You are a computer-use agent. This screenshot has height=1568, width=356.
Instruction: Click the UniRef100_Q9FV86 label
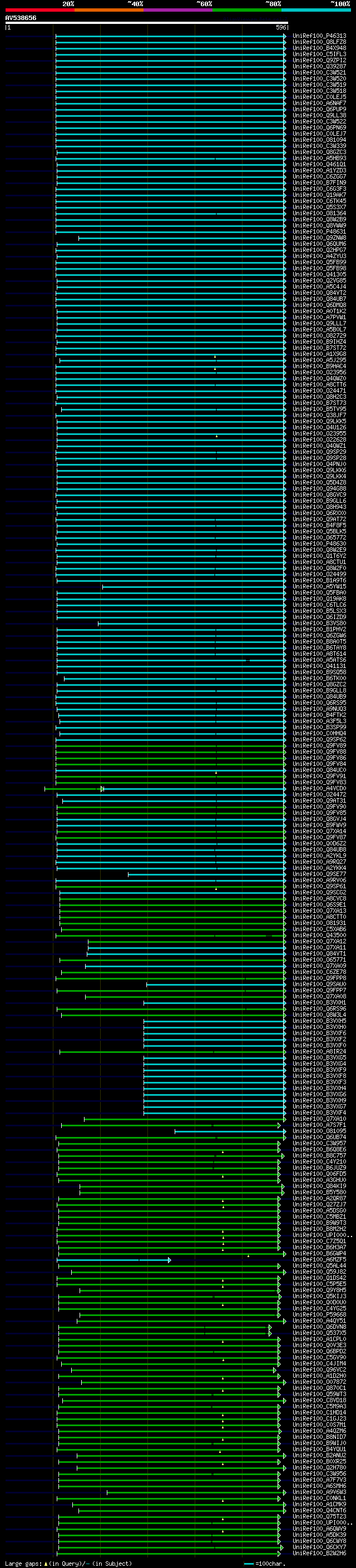pos(319,758)
